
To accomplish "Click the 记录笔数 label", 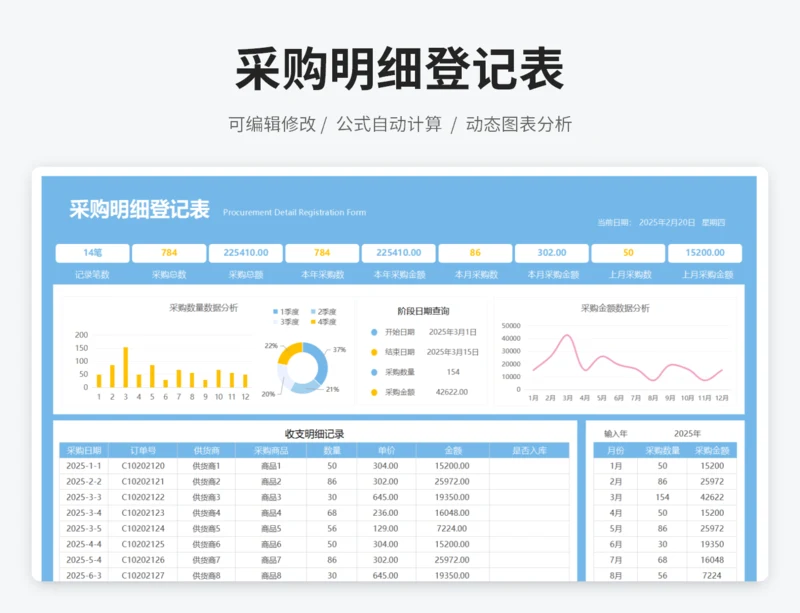I will tap(92, 275).
